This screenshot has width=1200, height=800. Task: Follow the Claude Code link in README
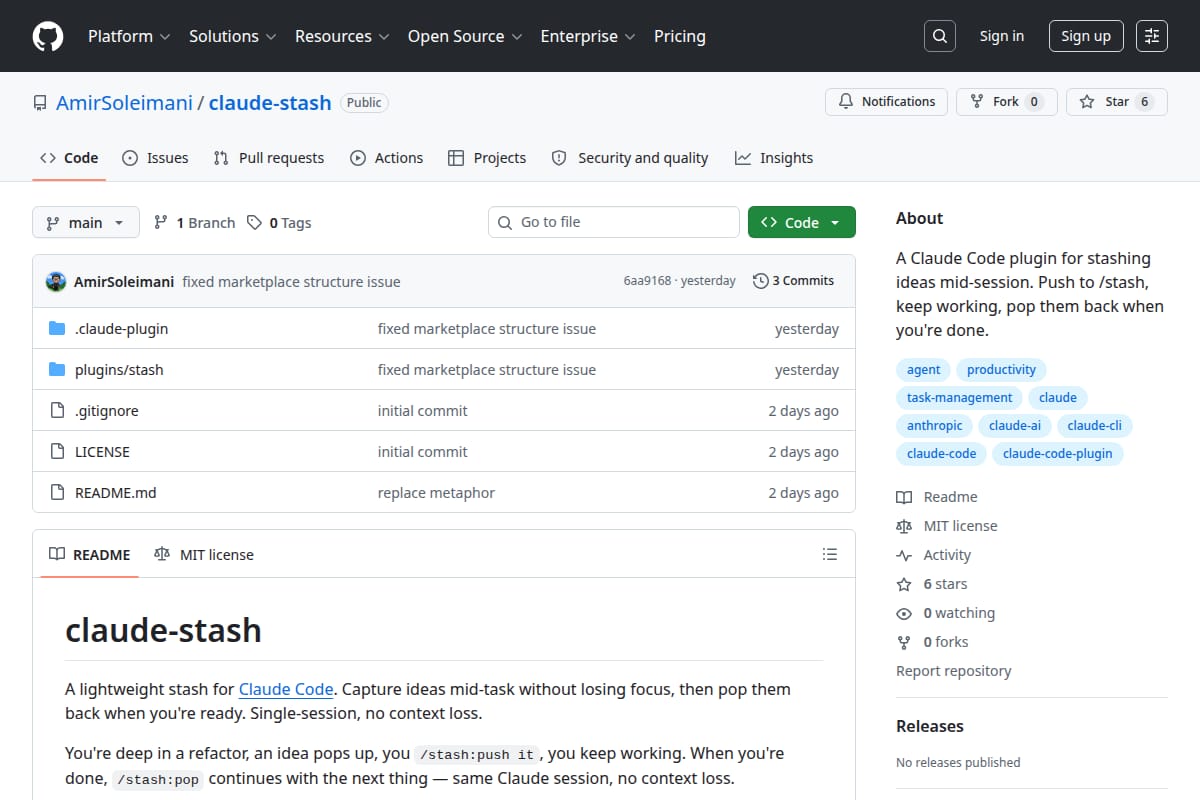tap(286, 689)
